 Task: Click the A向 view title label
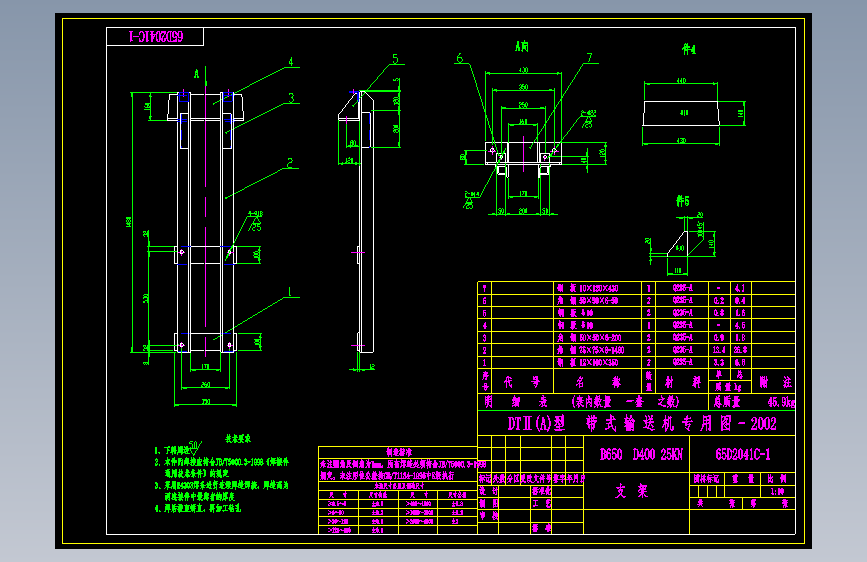click(x=522, y=46)
